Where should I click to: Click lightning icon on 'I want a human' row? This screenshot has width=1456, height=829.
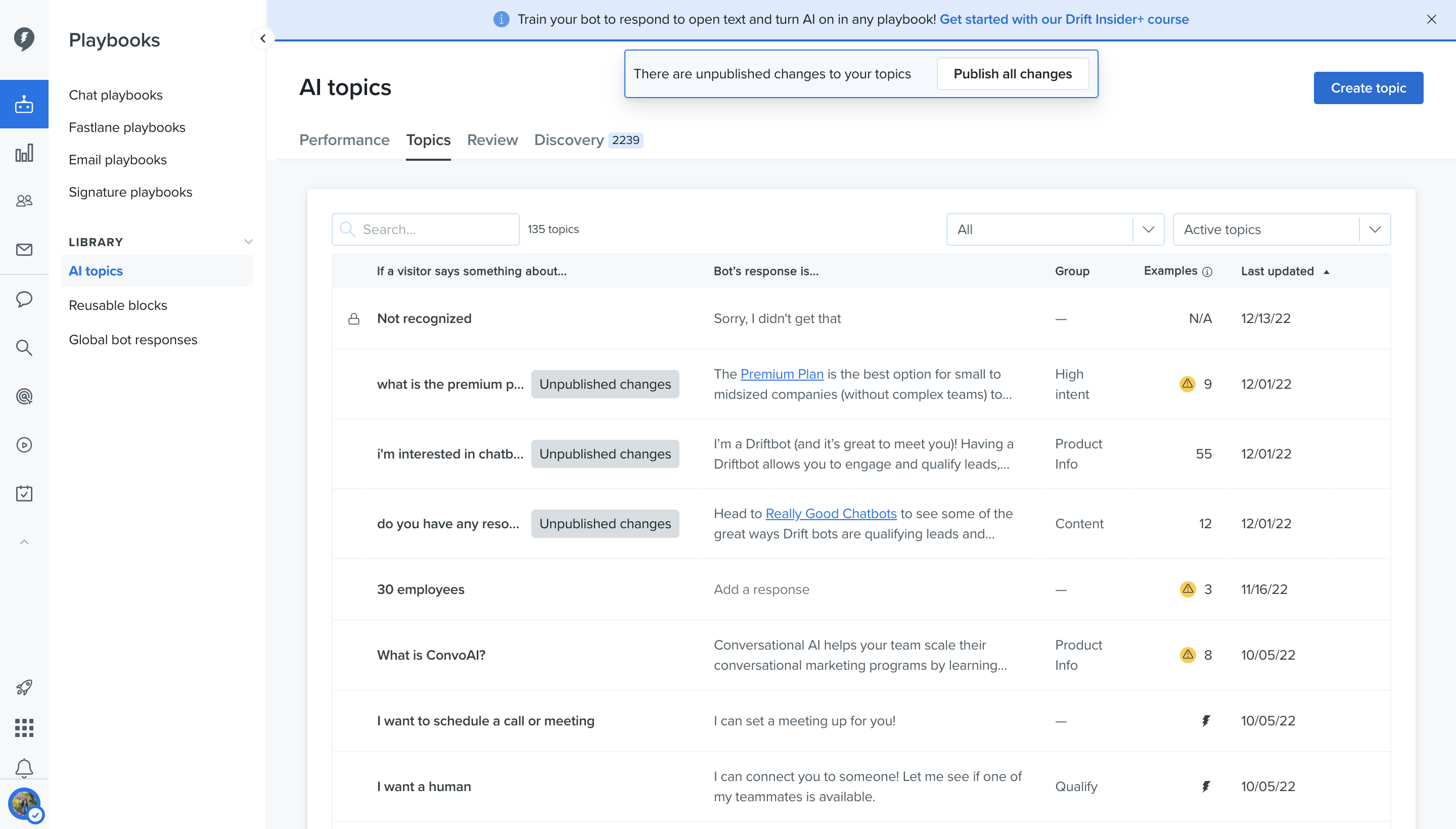point(1205,787)
